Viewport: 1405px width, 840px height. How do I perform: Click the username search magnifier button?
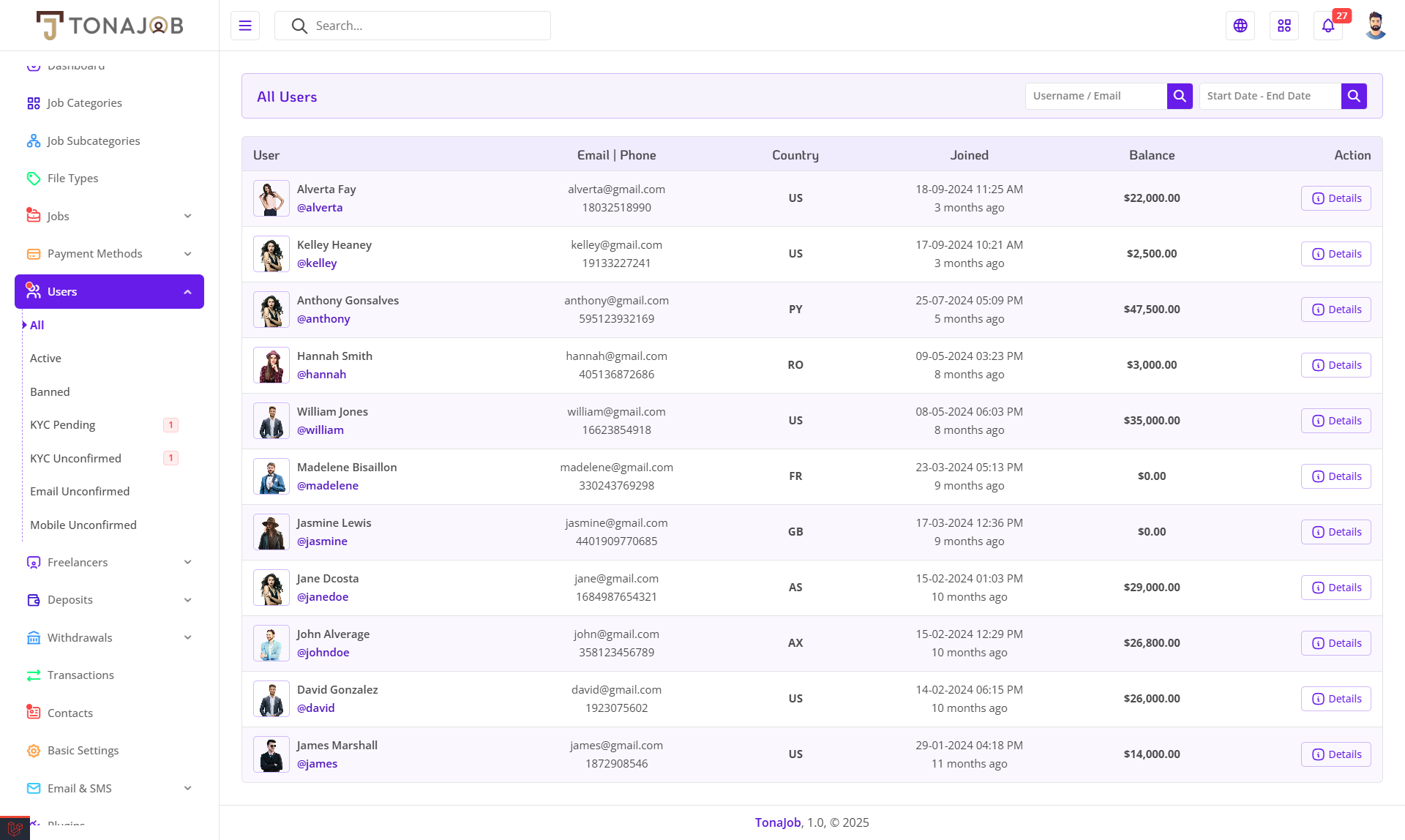[x=1180, y=96]
